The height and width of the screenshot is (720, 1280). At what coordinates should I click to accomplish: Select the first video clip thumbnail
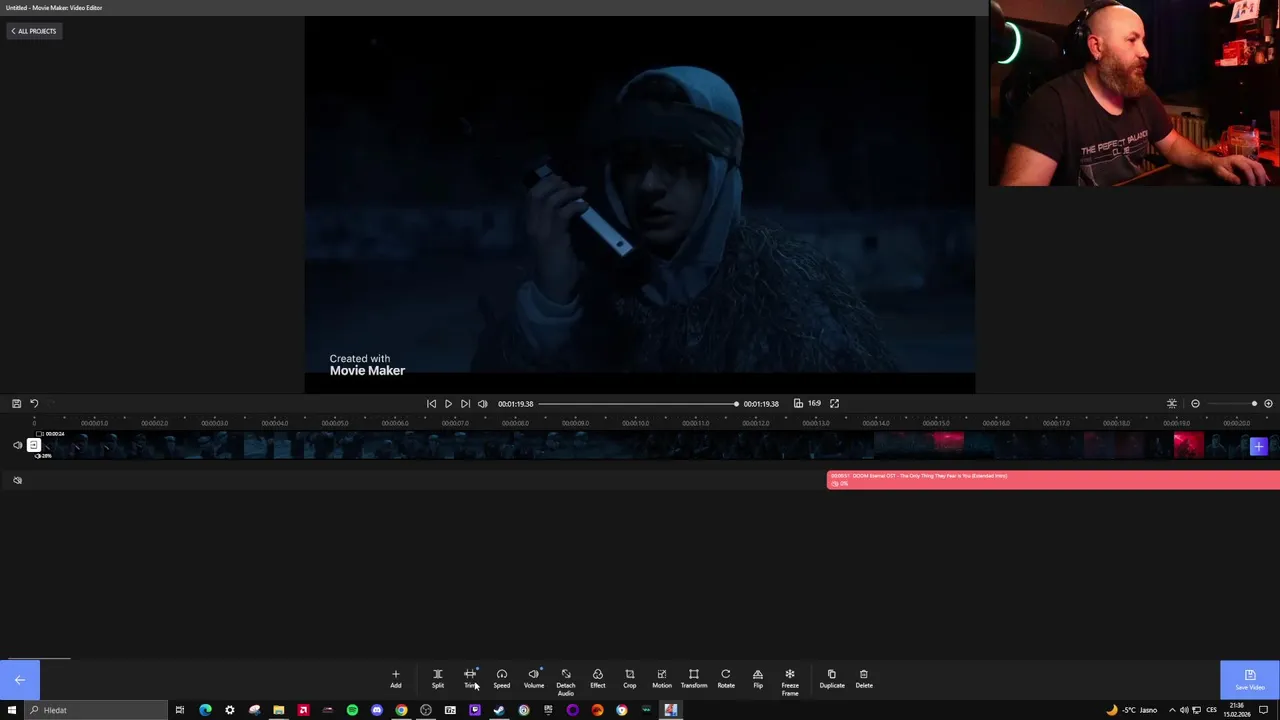(34, 445)
